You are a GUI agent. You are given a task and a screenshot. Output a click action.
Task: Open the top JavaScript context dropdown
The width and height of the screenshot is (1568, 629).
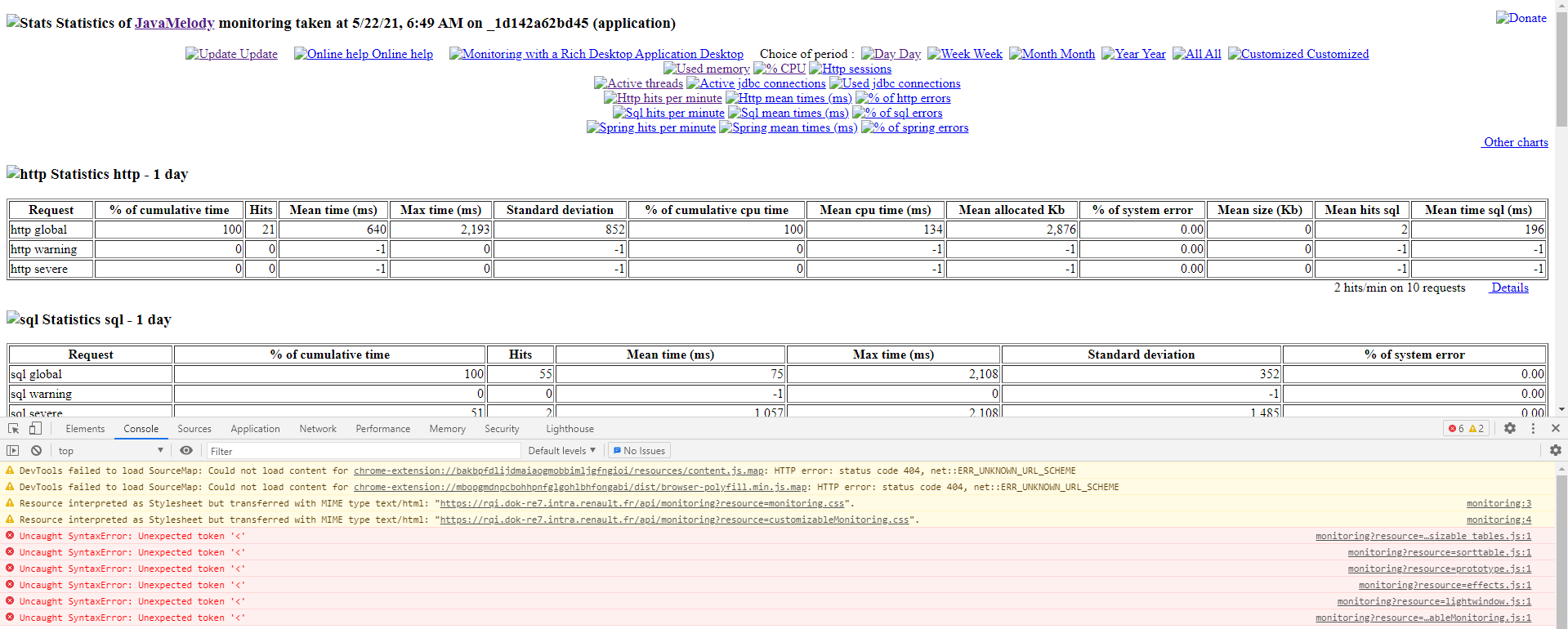111,450
